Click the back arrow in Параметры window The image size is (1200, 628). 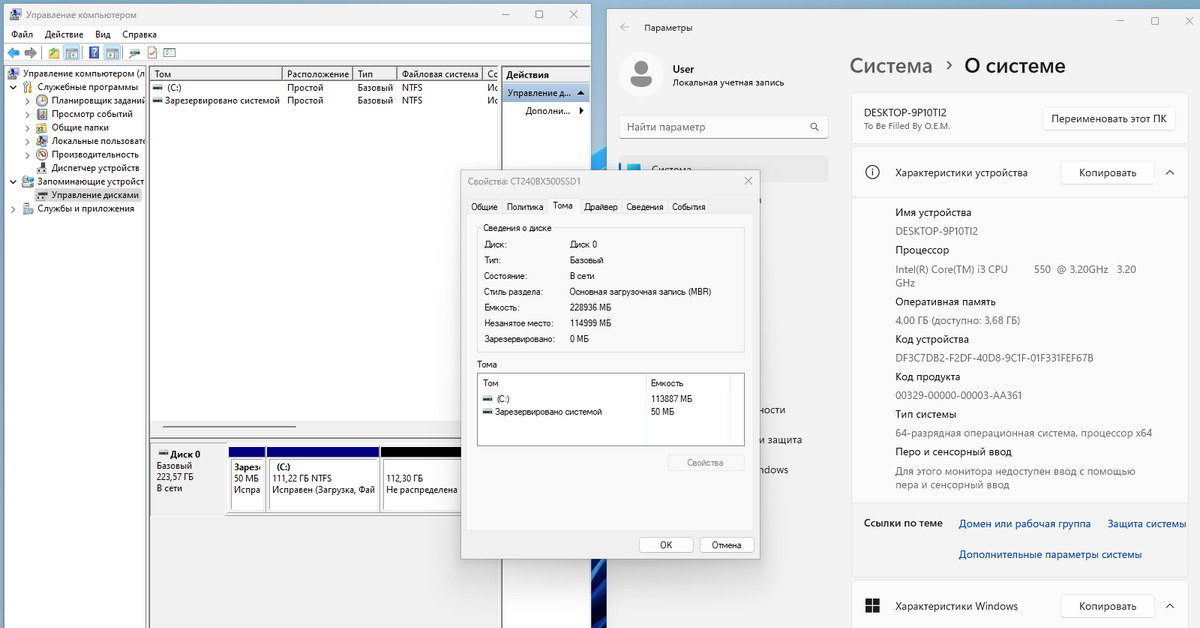coord(624,28)
